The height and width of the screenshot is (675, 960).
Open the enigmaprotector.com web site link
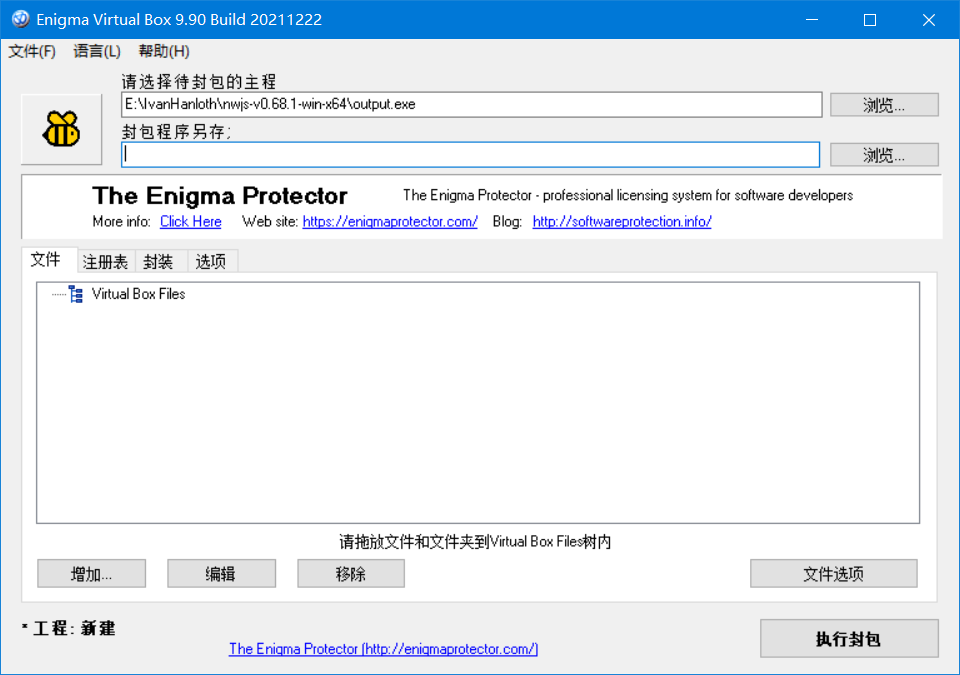tap(390, 222)
